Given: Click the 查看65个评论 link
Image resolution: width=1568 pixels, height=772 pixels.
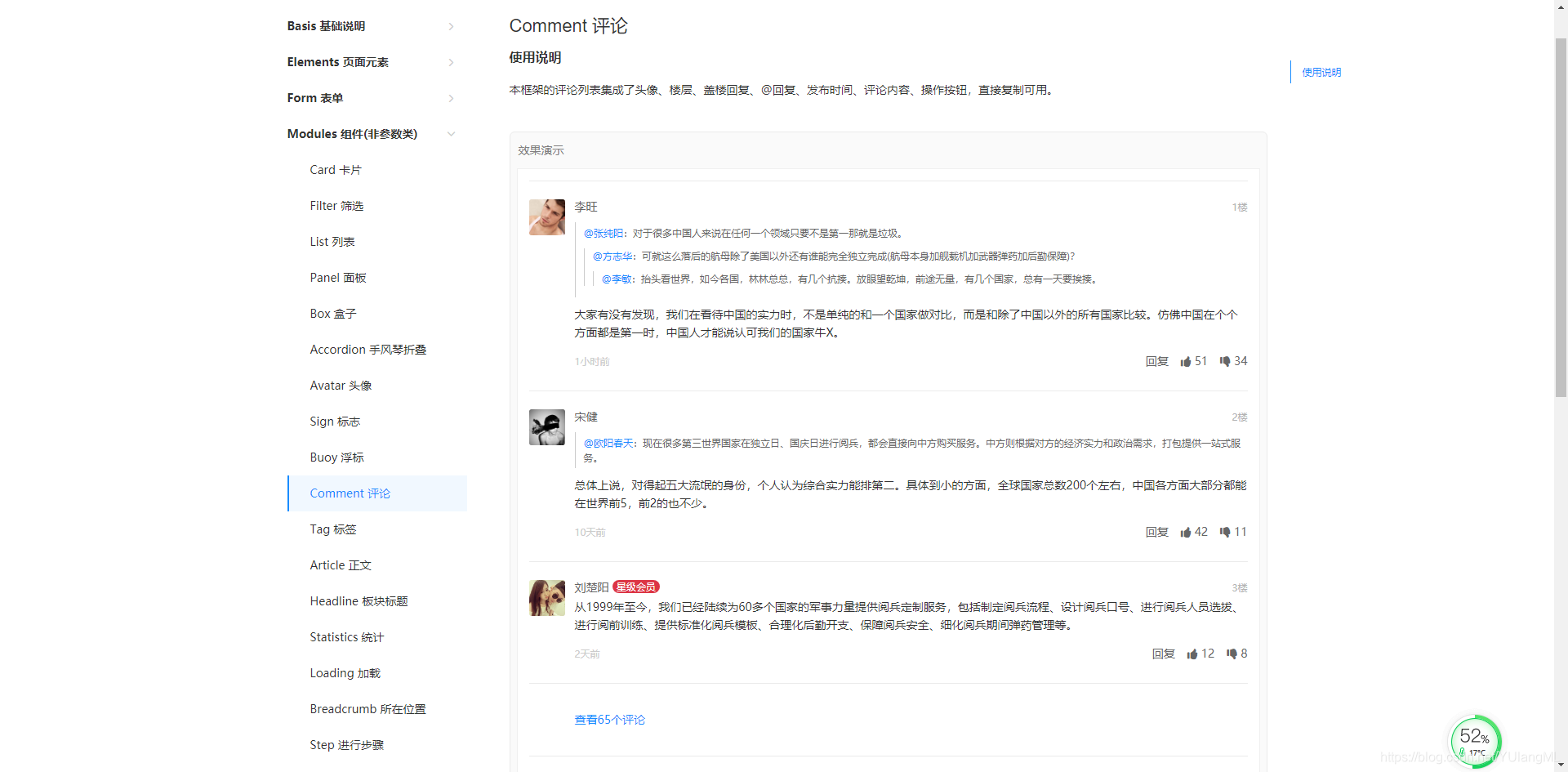Looking at the screenshot, I should (x=609, y=719).
